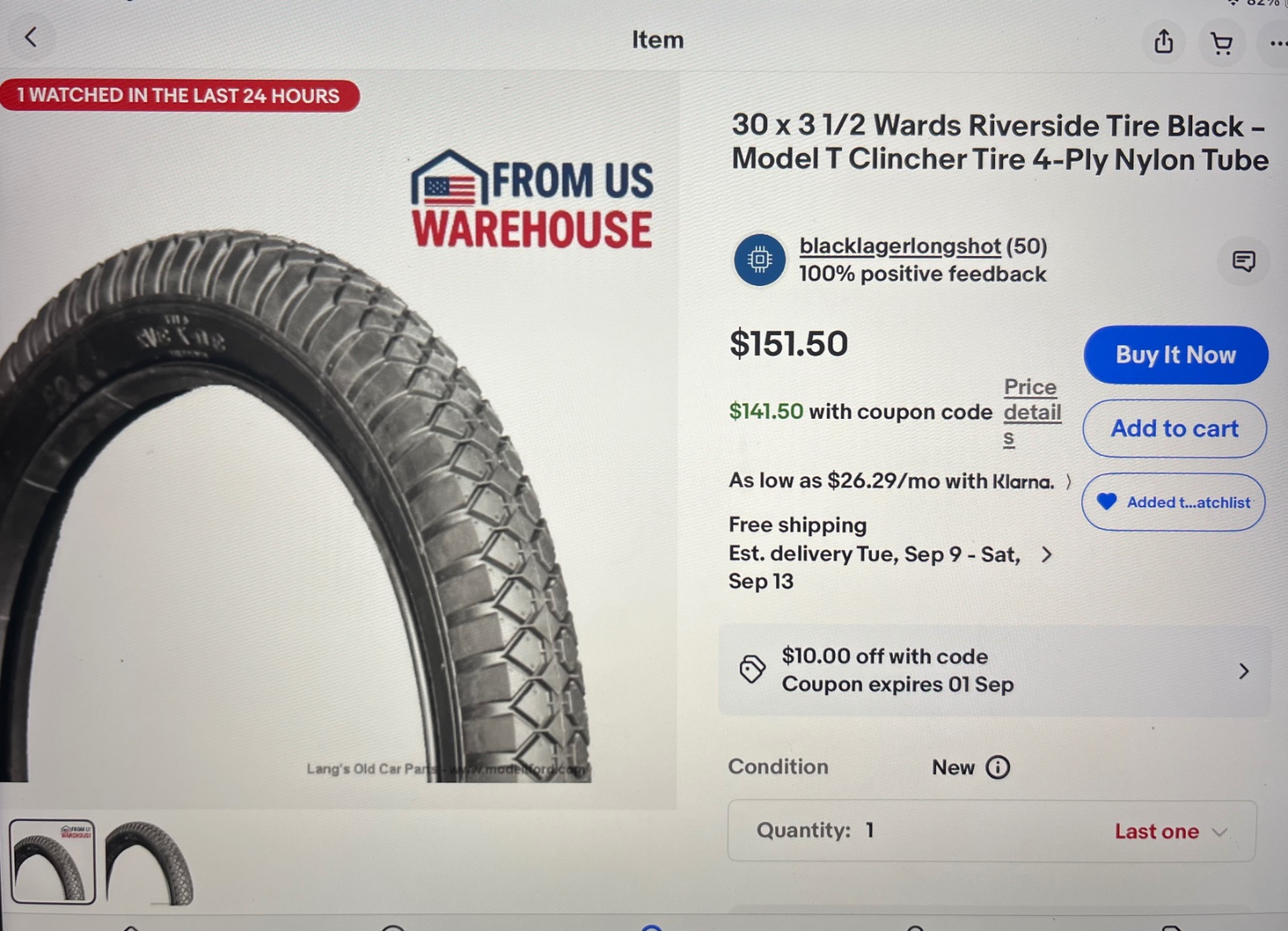Go back using the top-left arrow
This screenshot has width=1288, height=931.
(31, 37)
